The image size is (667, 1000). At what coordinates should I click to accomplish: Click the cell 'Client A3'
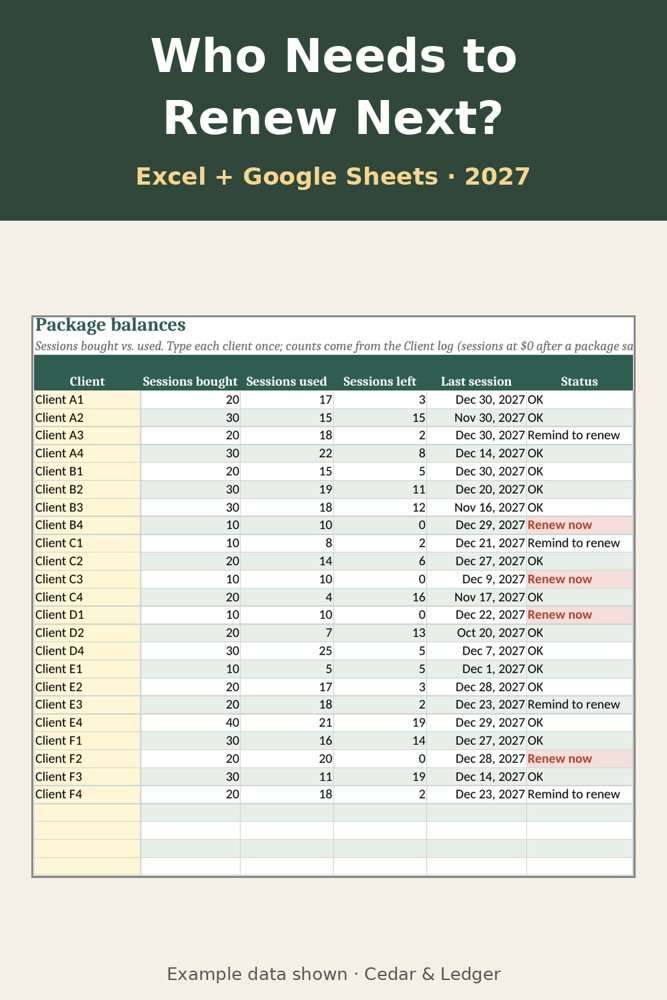pyautogui.click(x=87, y=435)
